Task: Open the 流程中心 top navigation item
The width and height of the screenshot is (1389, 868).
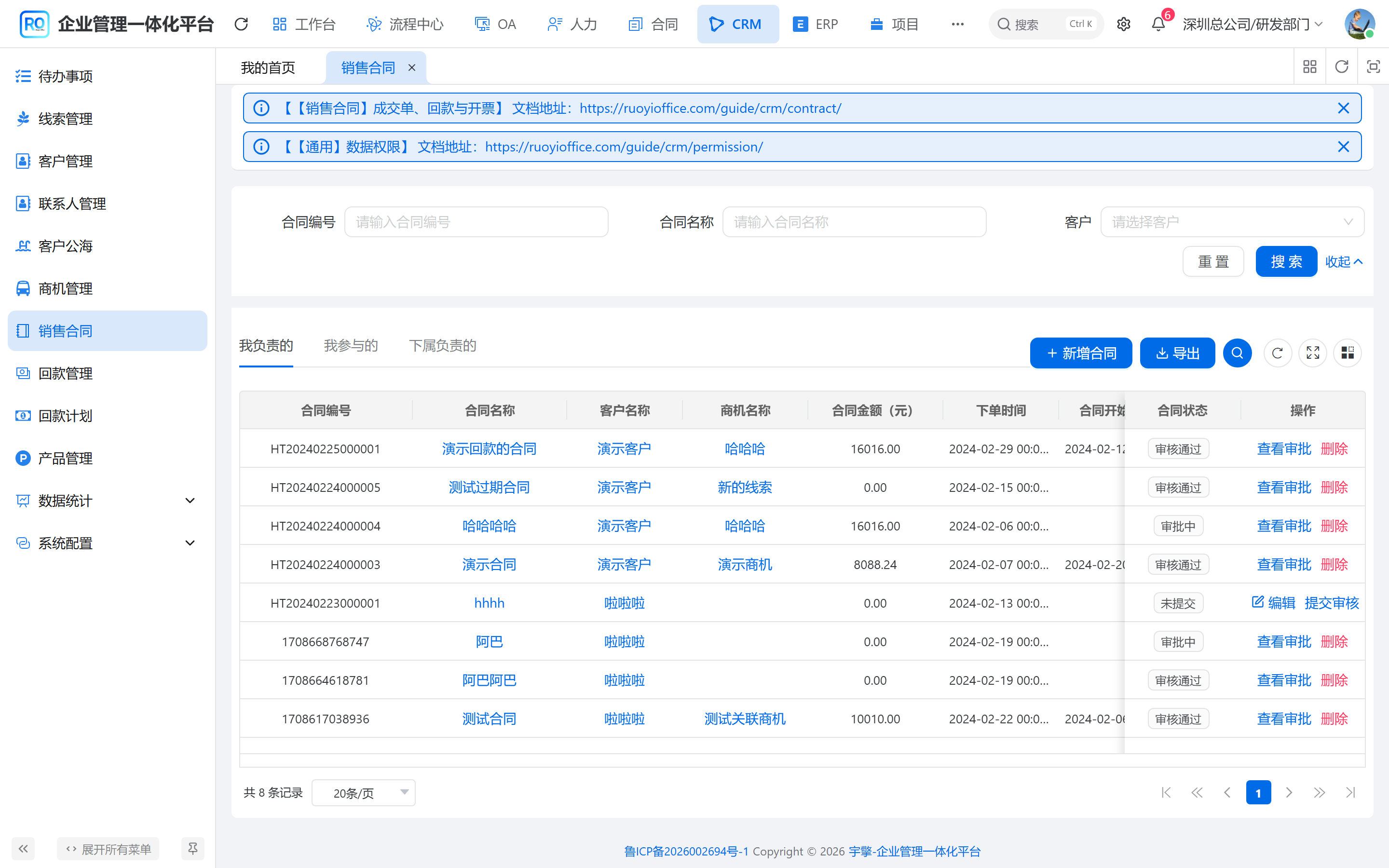Action: pos(405,24)
